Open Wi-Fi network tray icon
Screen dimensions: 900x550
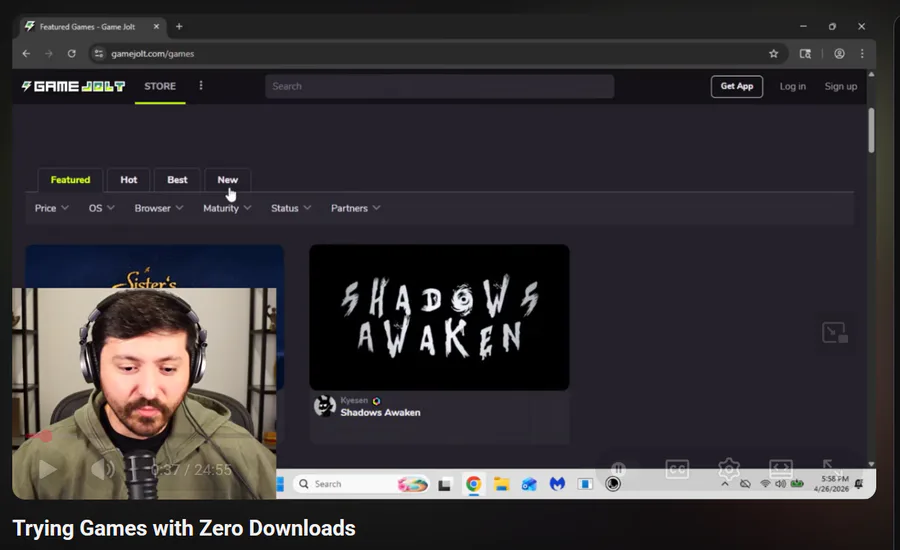tap(765, 484)
